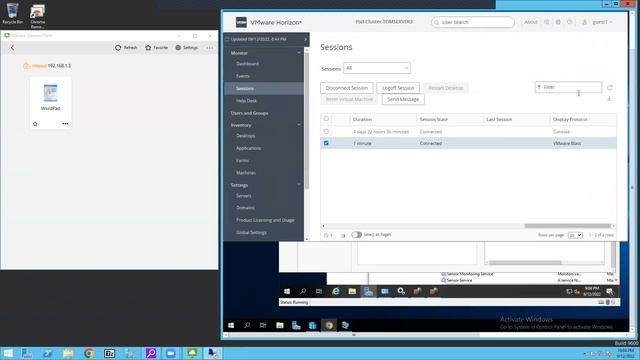Collapse the sidebar with the chevron arrow
This screenshot has width=640, height=360.
pos(305,39)
